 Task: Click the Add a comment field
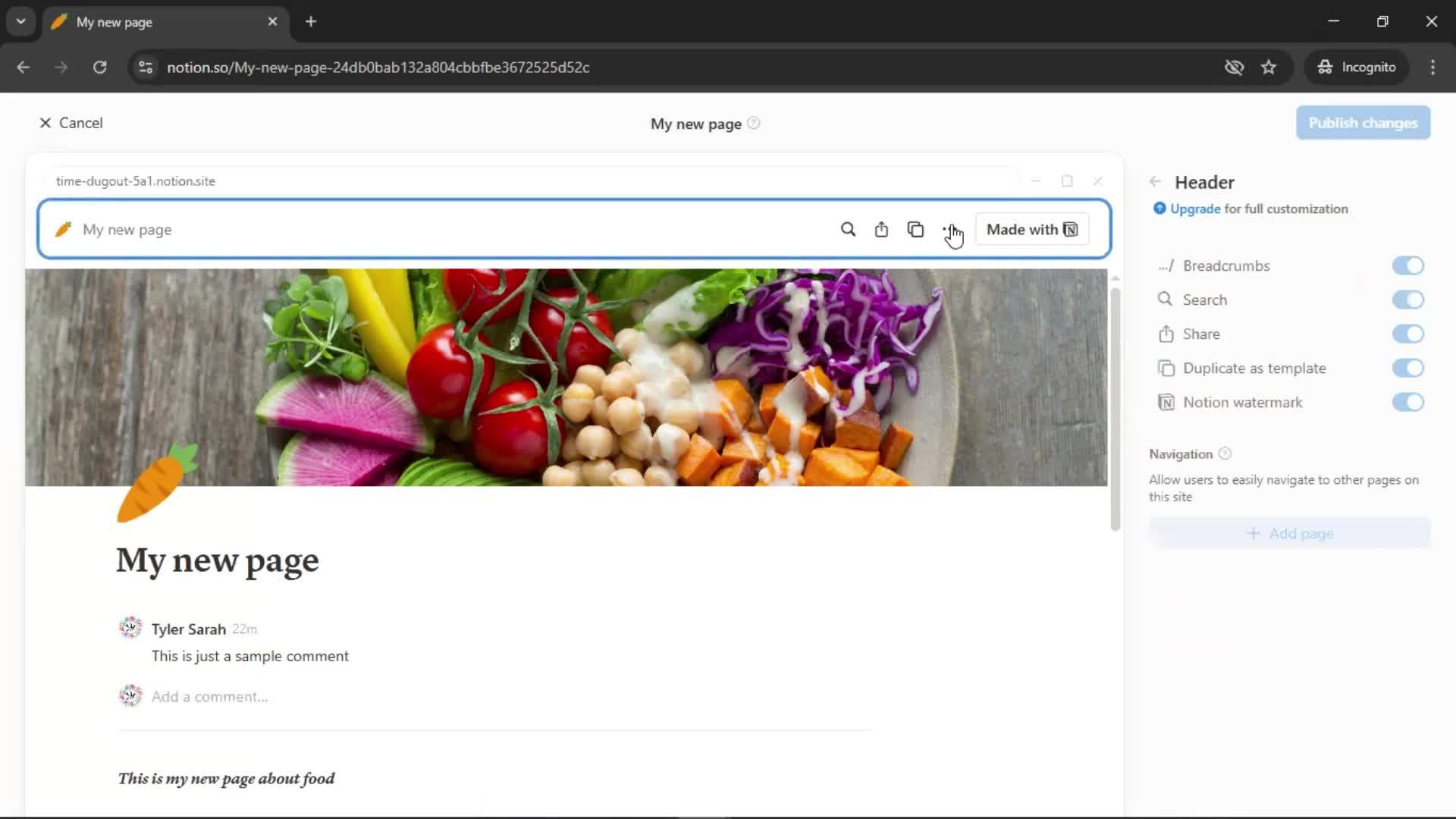click(209, 696)
